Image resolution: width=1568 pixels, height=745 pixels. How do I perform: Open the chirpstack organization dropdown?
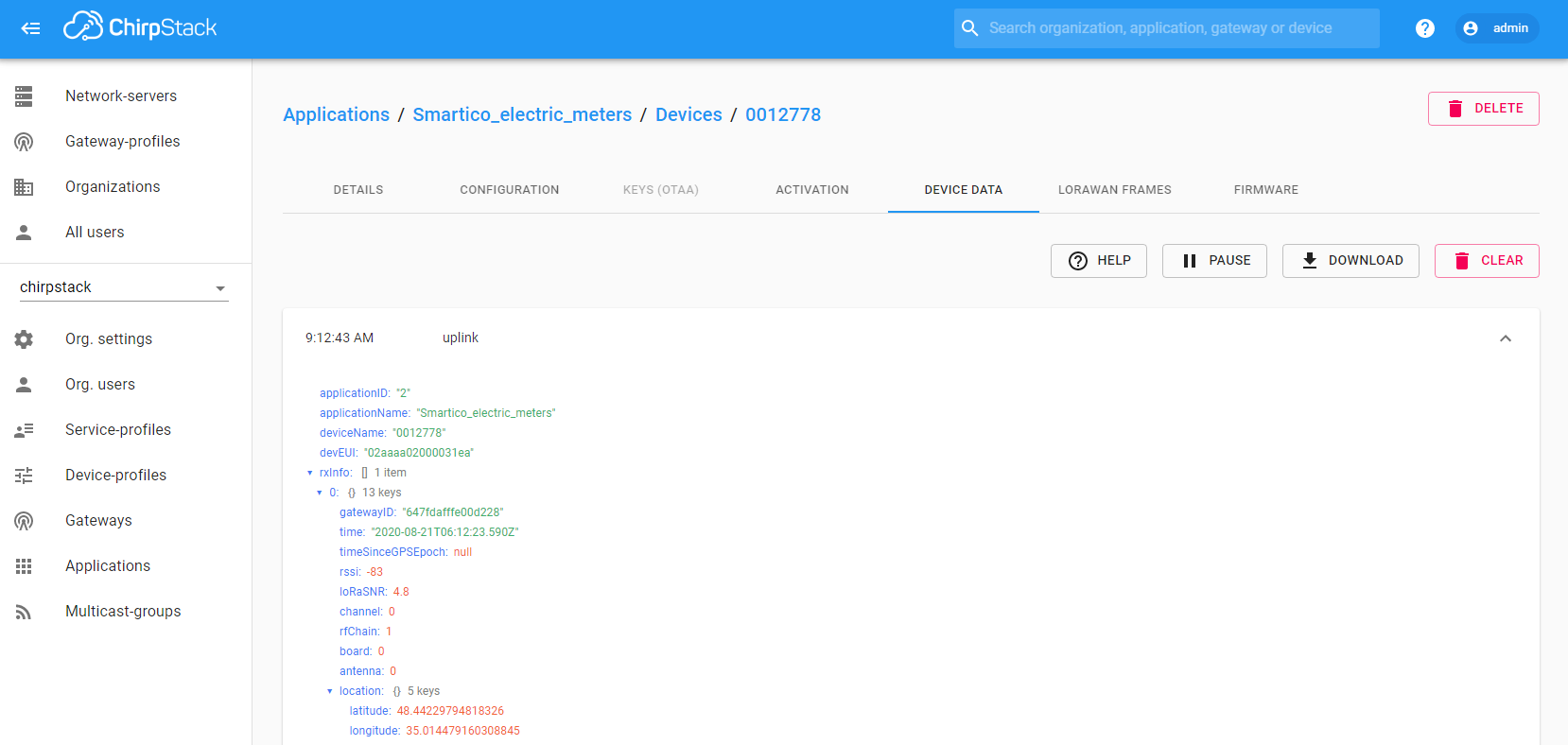click(124, 287)
